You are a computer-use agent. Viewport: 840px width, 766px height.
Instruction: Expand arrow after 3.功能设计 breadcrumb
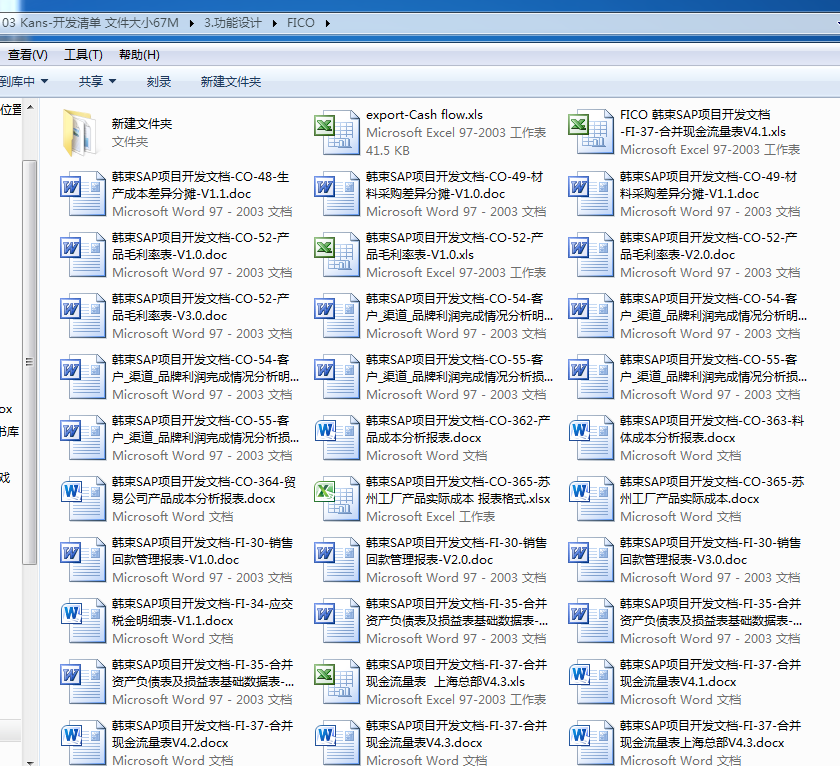pos(274,24)
